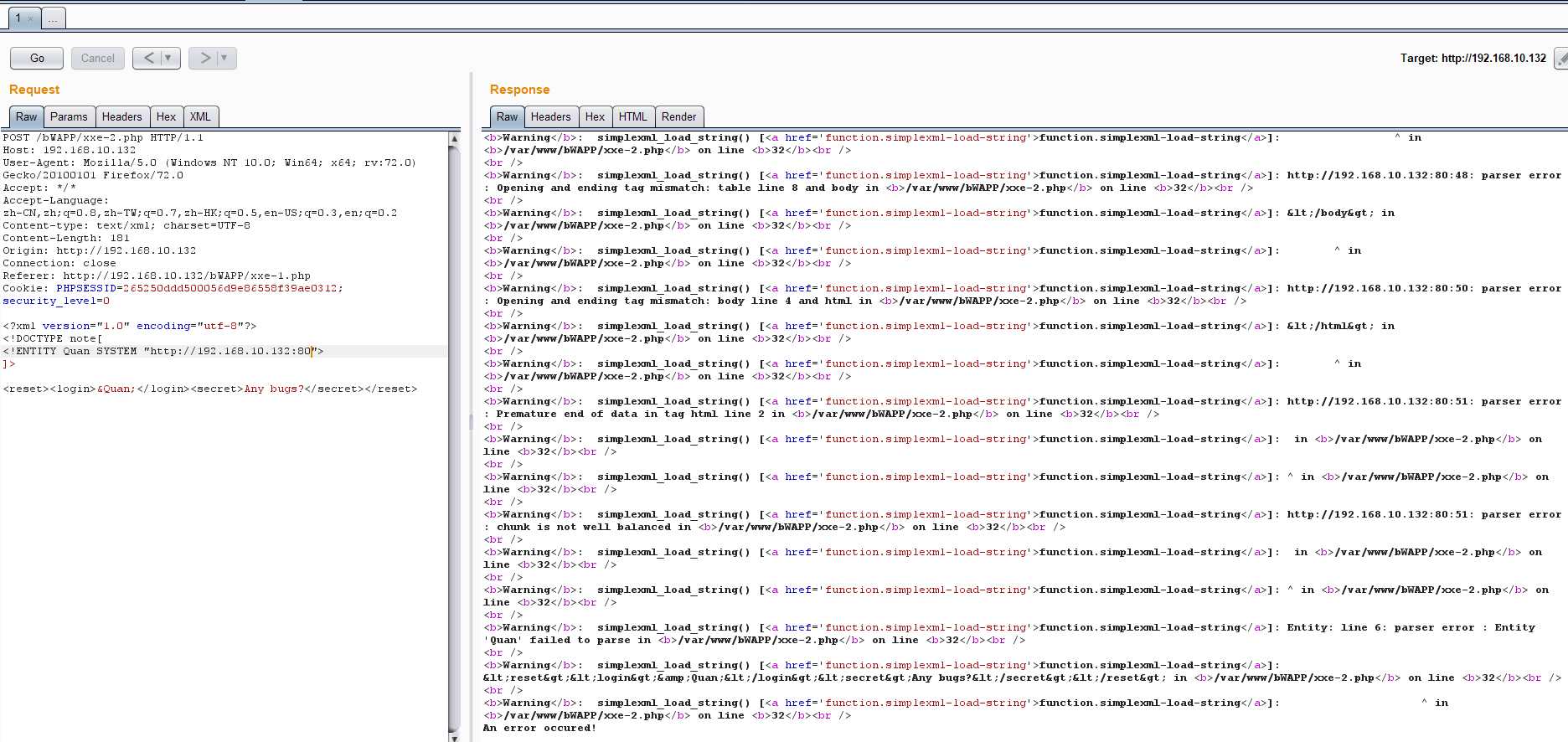
Task: Click the Content-Length: 181 header
Action: 66,238
